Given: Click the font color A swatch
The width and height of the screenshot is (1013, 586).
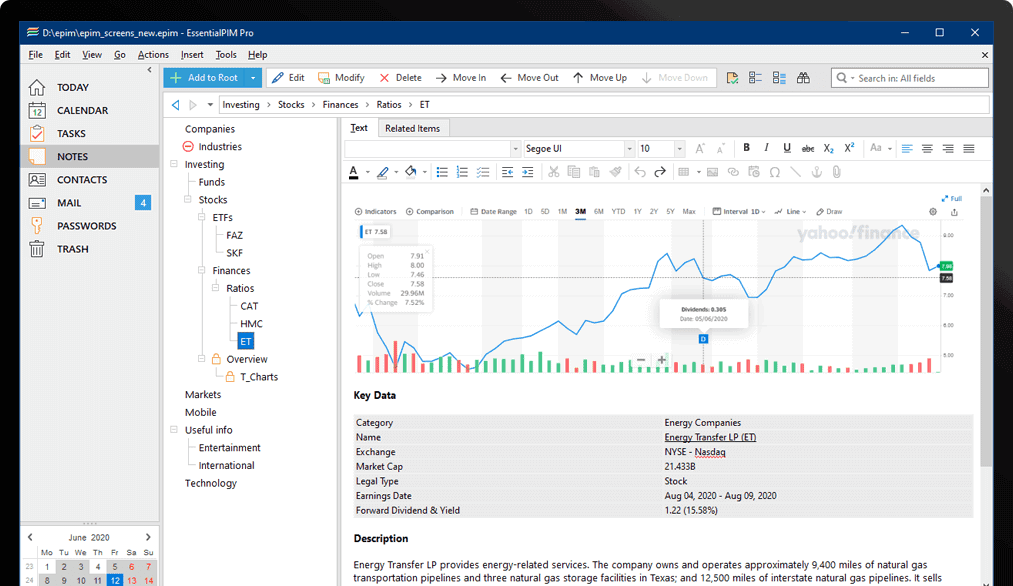Looking at the screenshot, I should [353, 172].
